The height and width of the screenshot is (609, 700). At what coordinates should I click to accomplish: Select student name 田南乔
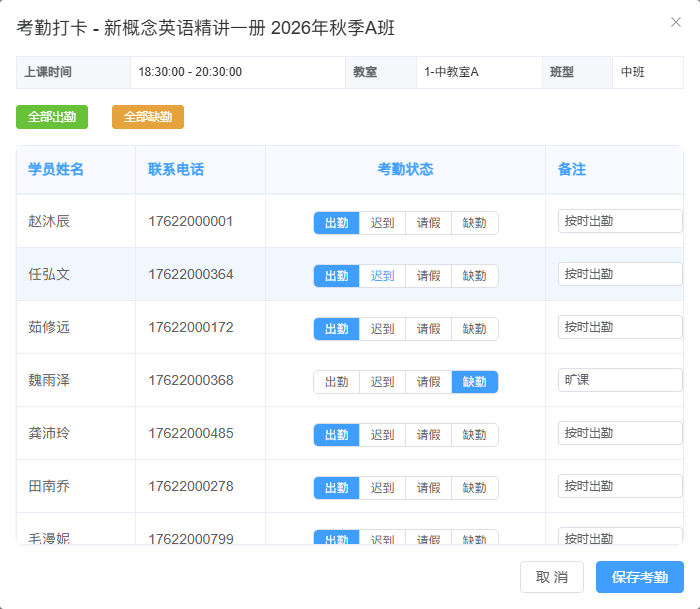click(x=49, y=486)
